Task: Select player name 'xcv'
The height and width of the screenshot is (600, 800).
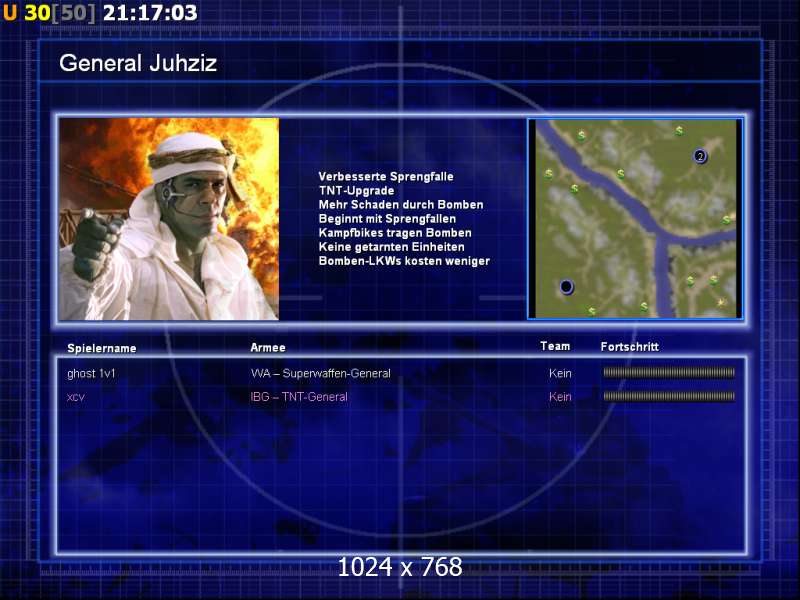Action: coord(76,397)
